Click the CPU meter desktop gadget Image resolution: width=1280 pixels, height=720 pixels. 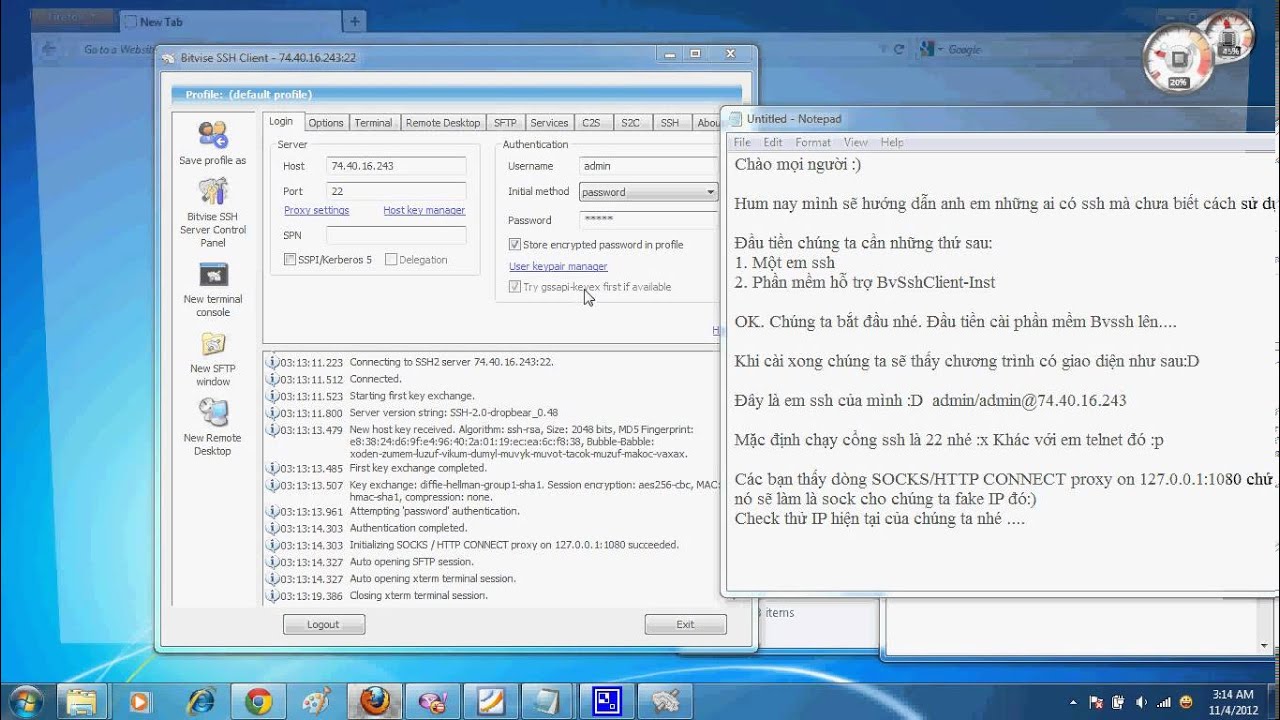click(1178, 58)
